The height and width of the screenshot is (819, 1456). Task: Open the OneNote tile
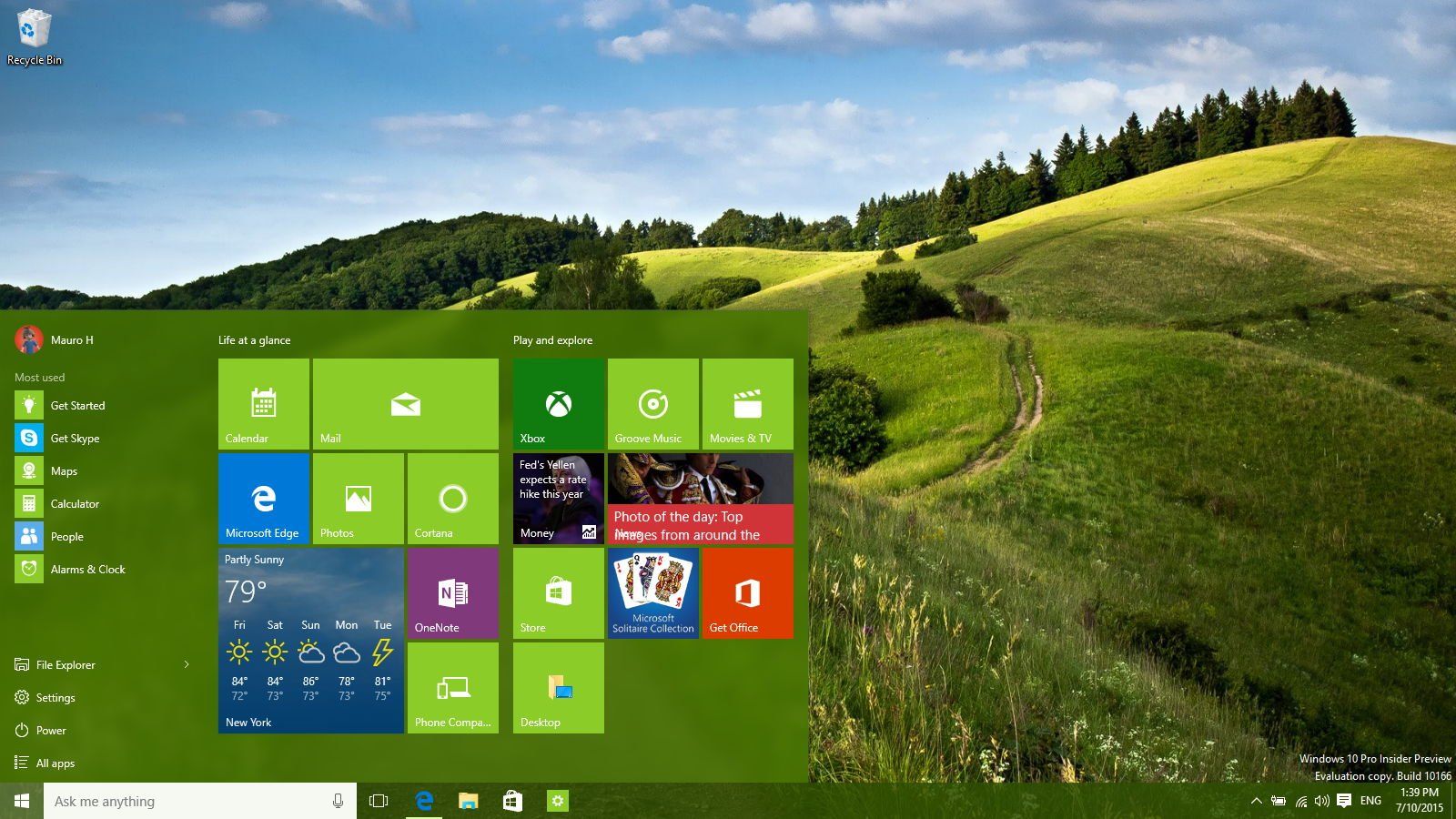click(x=453, y=593)
